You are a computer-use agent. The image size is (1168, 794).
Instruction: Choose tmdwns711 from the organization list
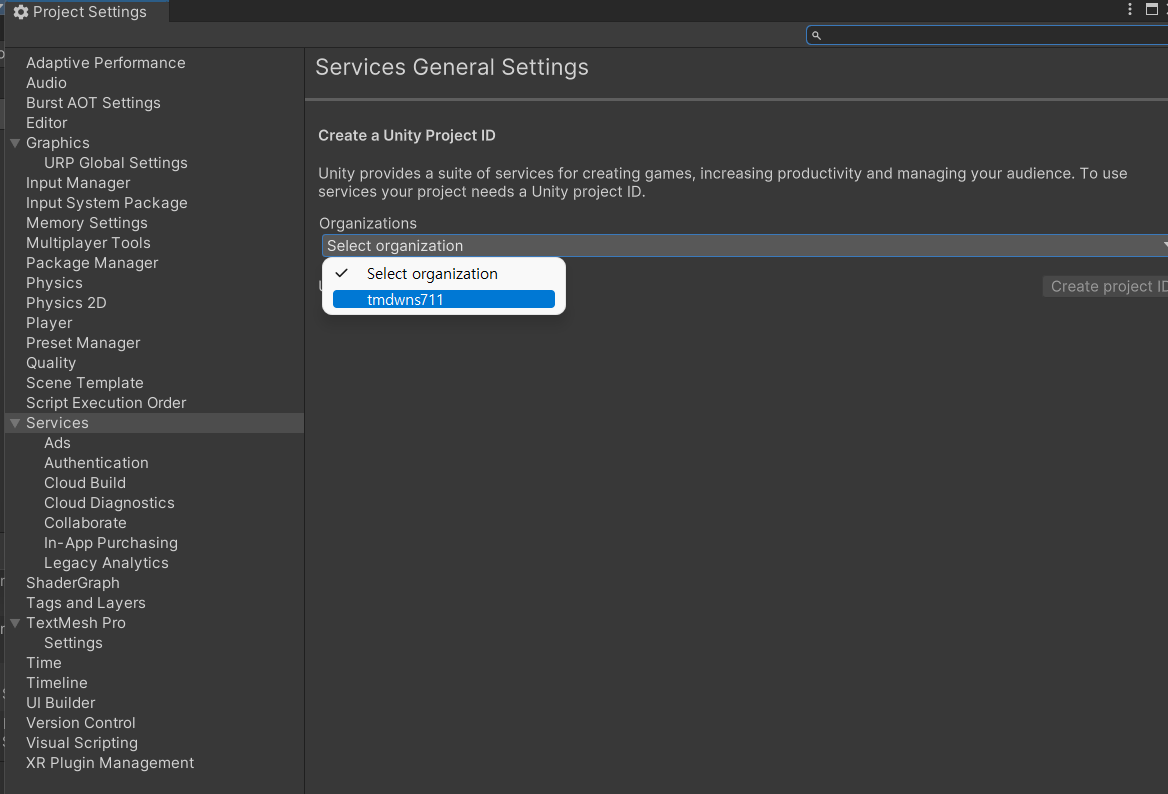point(443,299)
